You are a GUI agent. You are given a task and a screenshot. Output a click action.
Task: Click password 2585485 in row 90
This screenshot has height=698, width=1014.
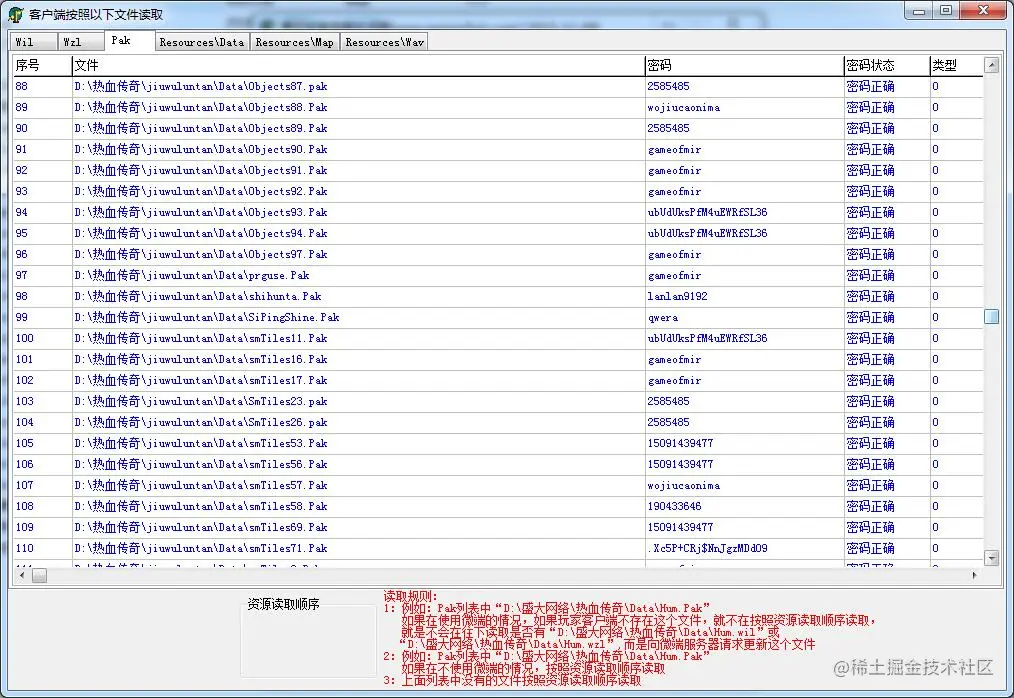[668, 128]
